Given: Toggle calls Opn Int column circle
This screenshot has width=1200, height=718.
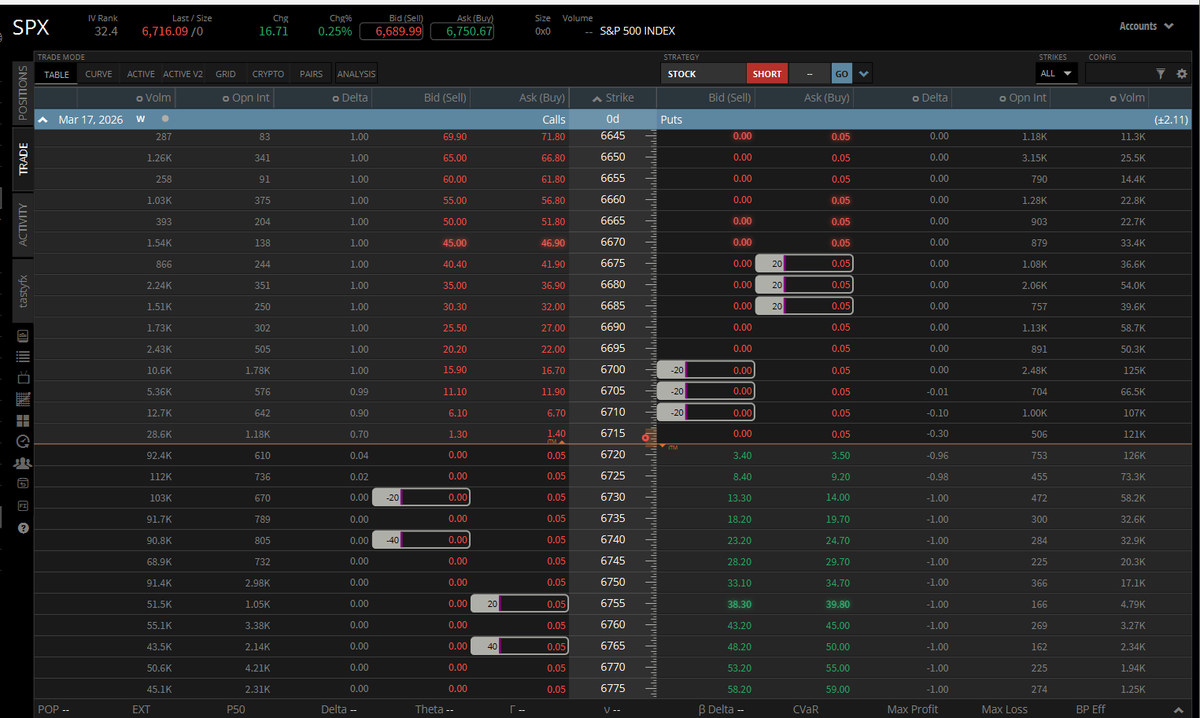Looking at the screenshot, I should [x=225, y=98].
